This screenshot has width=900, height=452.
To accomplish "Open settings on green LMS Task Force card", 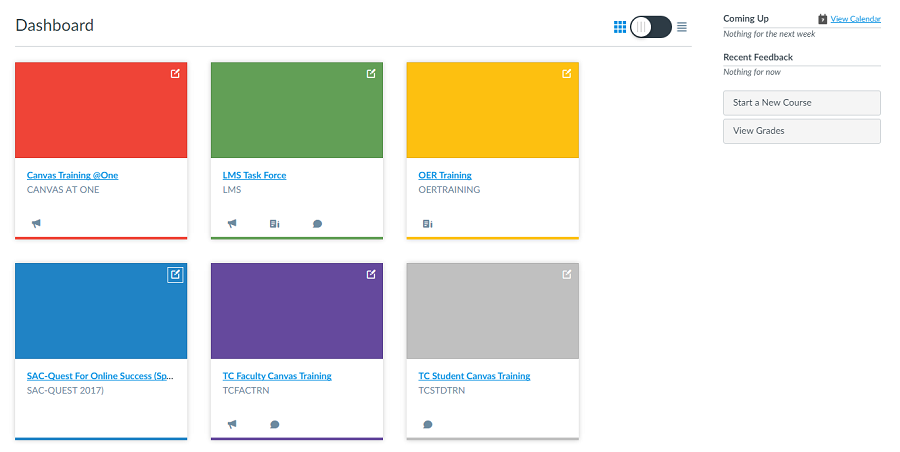I will (371, 74).
